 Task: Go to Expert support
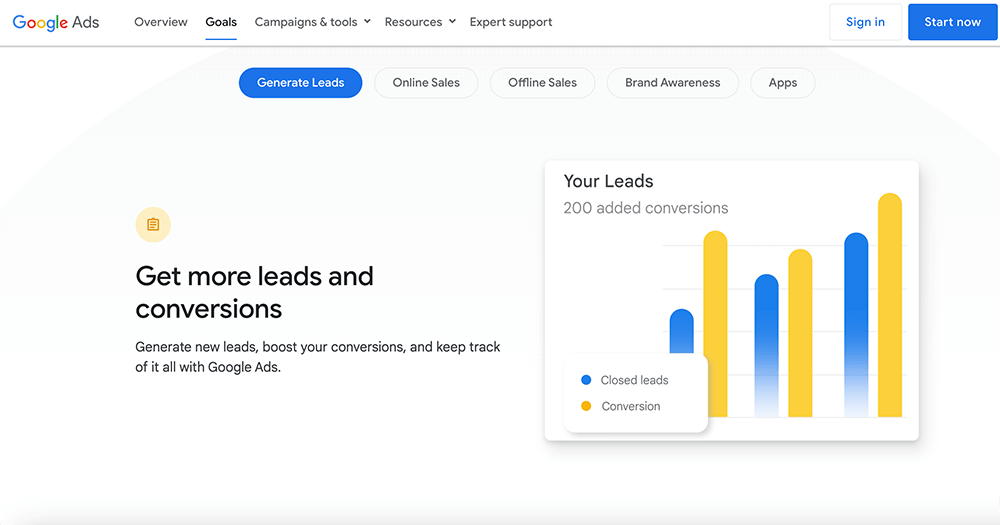tap(511, 22)
